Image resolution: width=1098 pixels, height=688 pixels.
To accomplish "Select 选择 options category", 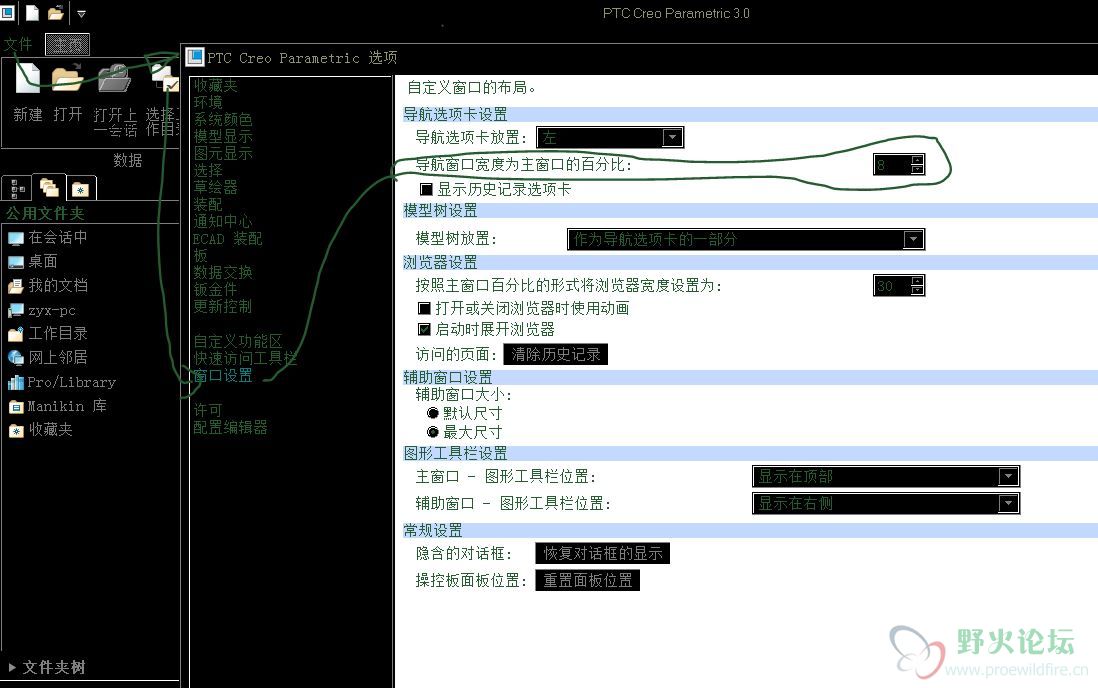I will [x=208, y=170].
